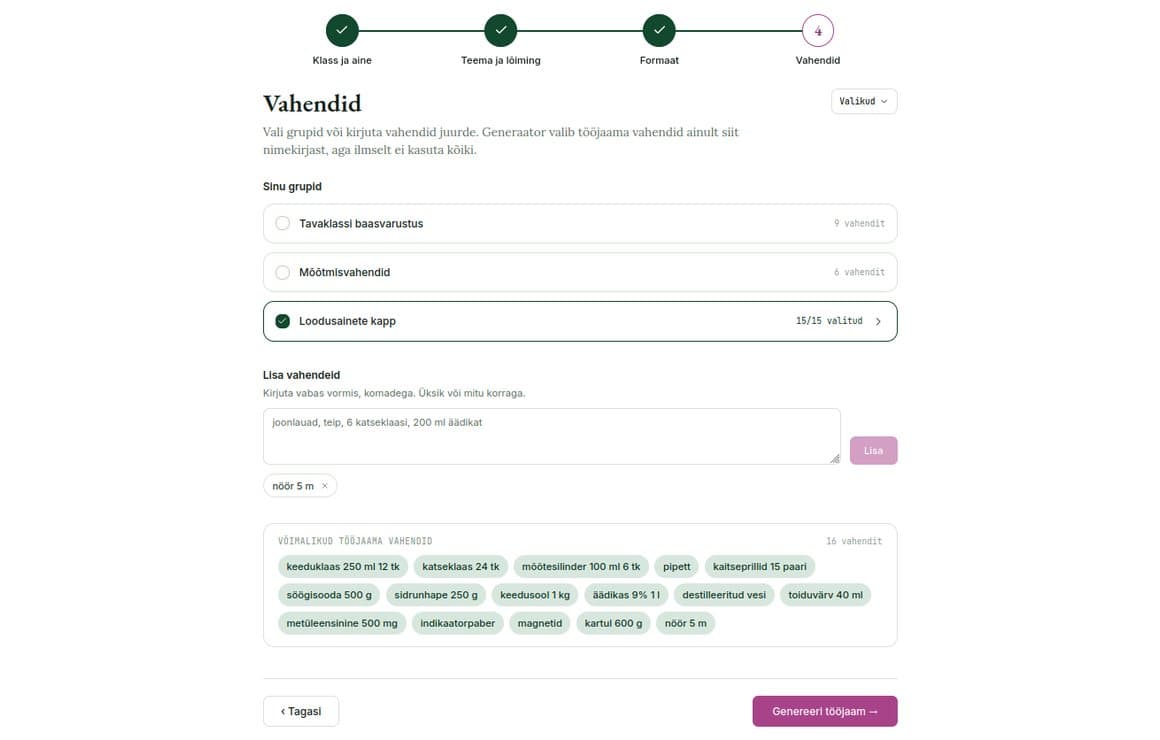
Task: Open completed Formaat step checkmark
Action: pos(659,30)
